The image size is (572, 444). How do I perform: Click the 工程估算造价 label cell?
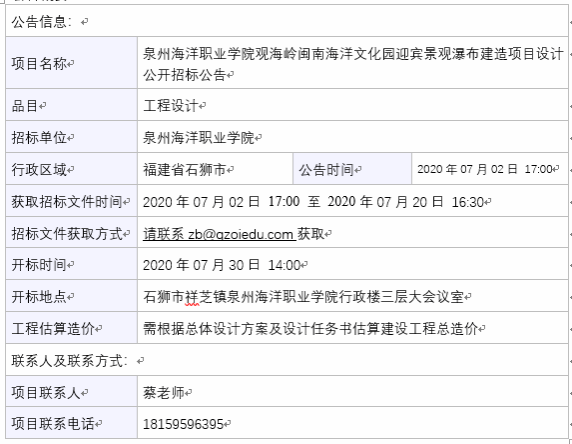point(72,328)
